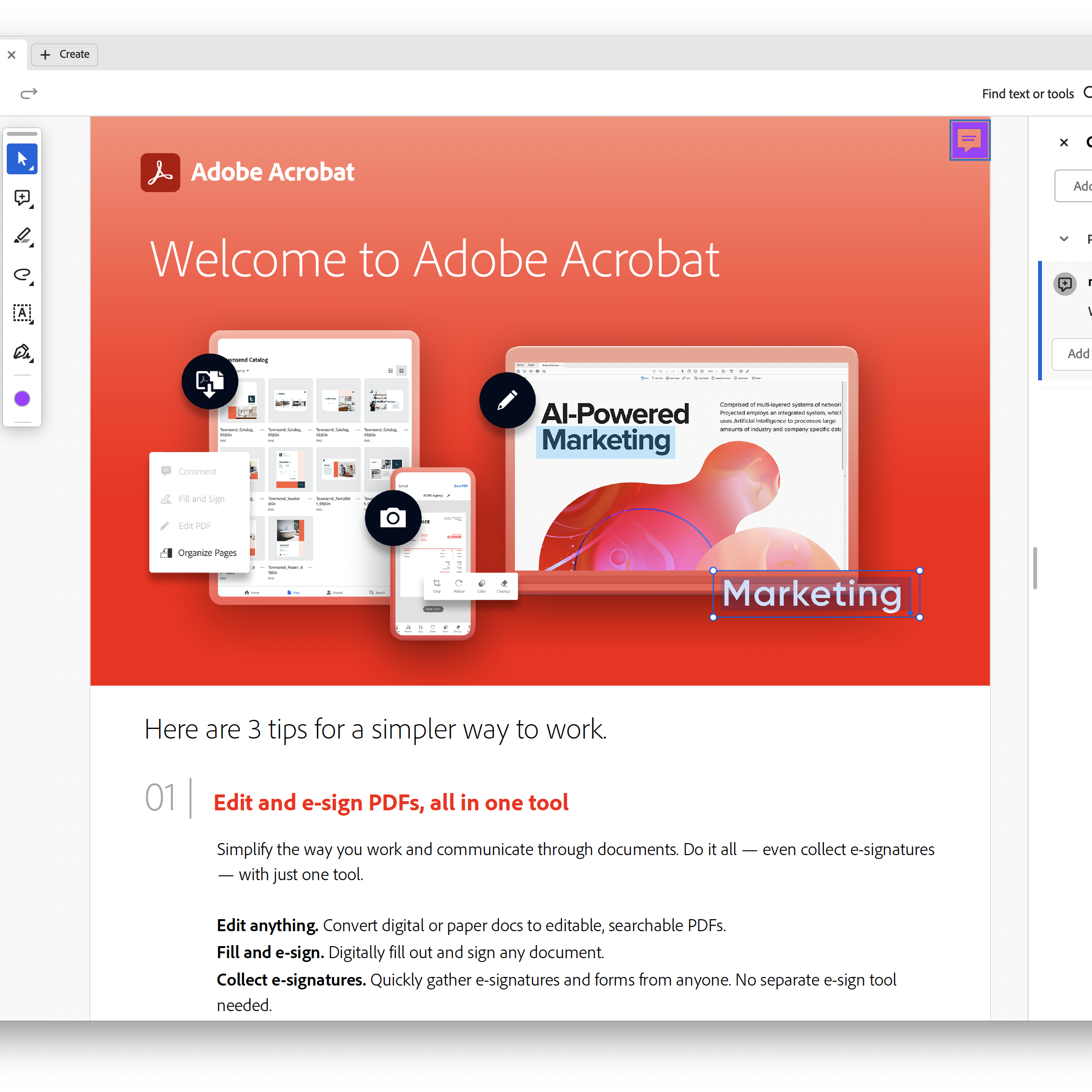Click Find text or tools search
1092x1092 pixels.
pos(1027,94)
